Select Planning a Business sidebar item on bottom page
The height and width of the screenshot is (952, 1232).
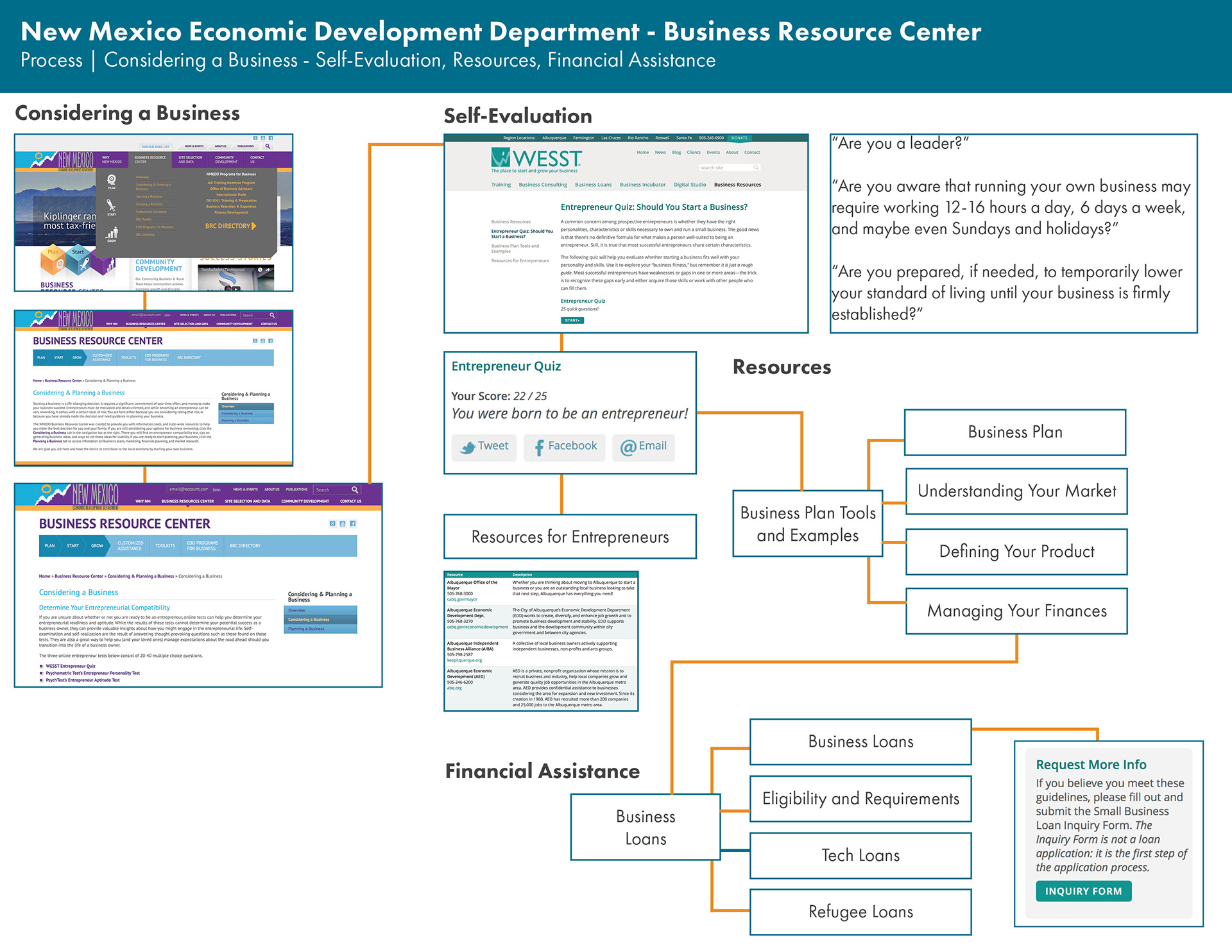(306, 629)
